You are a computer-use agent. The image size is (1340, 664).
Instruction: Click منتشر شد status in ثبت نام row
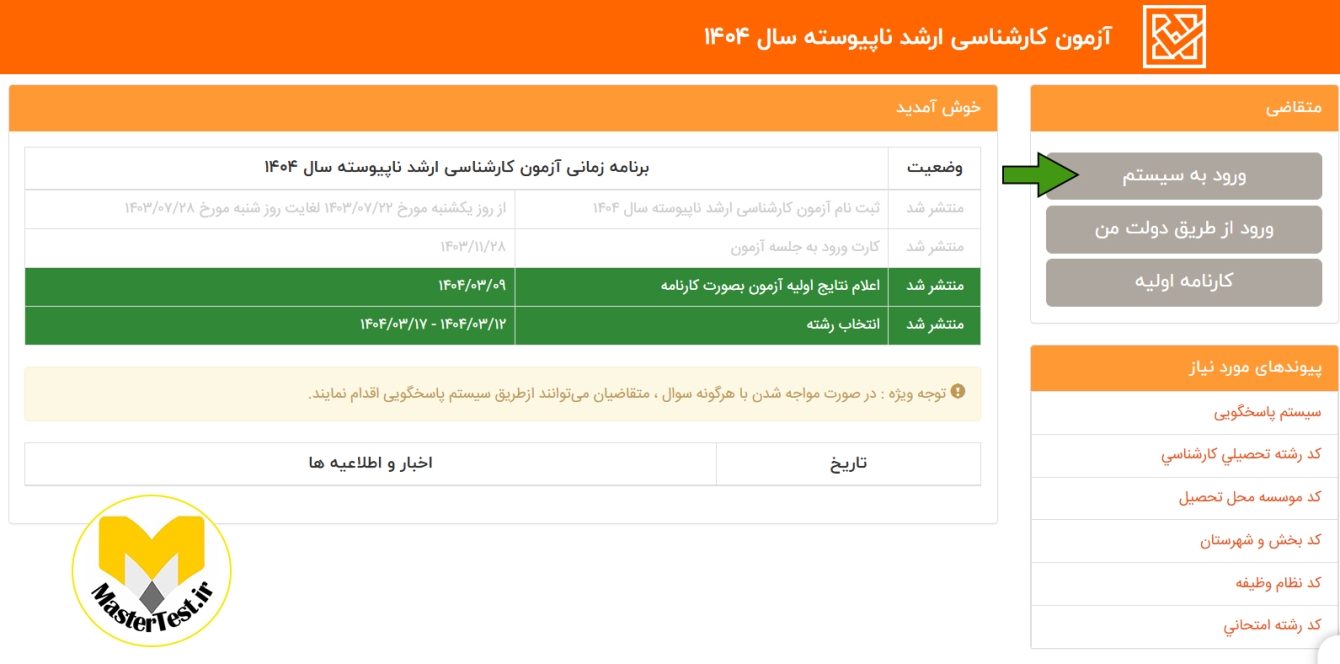[x=935, y=209]
